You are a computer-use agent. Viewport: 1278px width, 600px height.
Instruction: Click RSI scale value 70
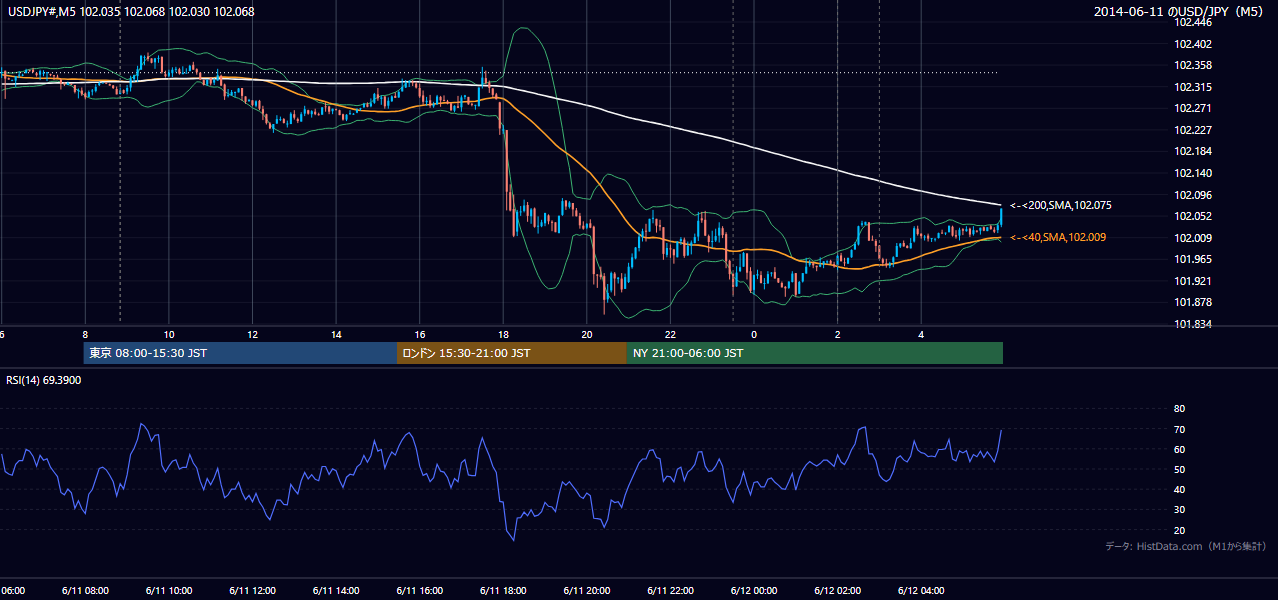click(x=1179, y=429)
